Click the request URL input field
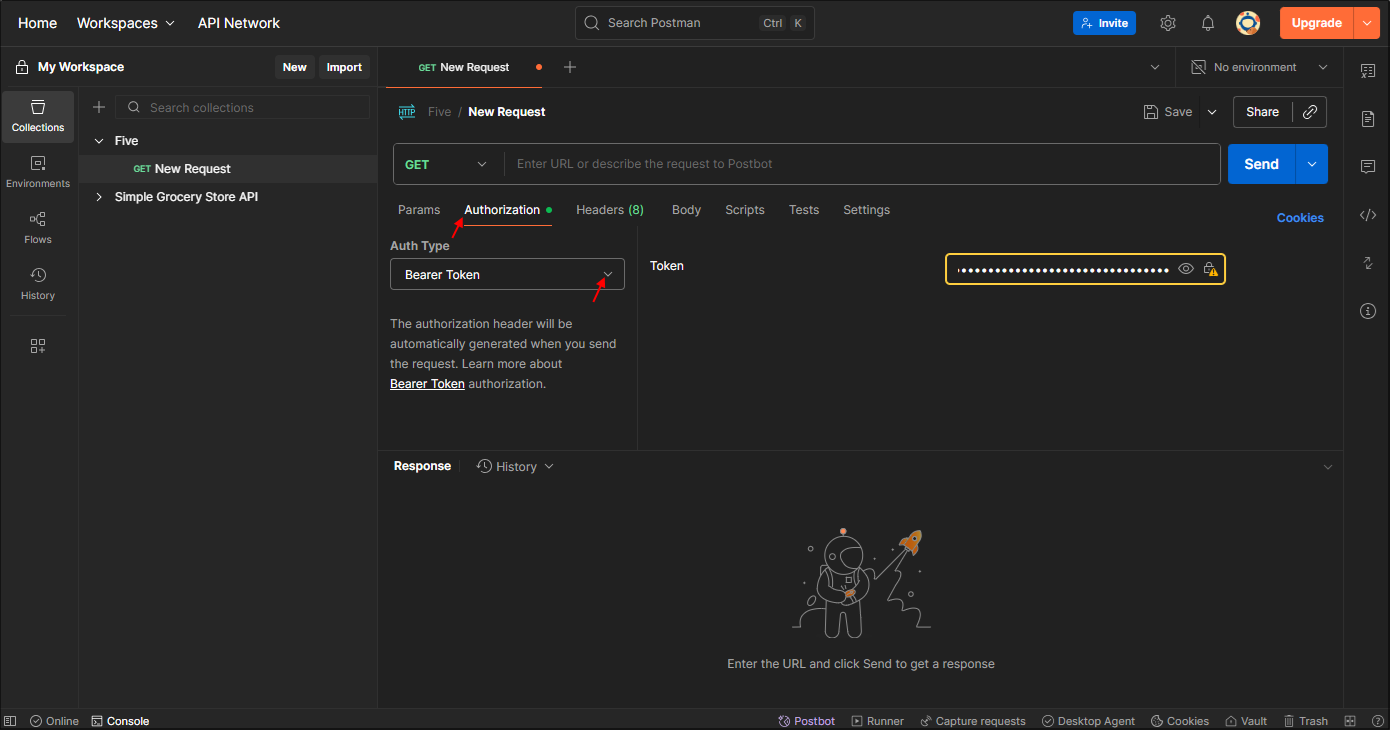Screen dimensions: 1390x730 (x=860, y=164)
